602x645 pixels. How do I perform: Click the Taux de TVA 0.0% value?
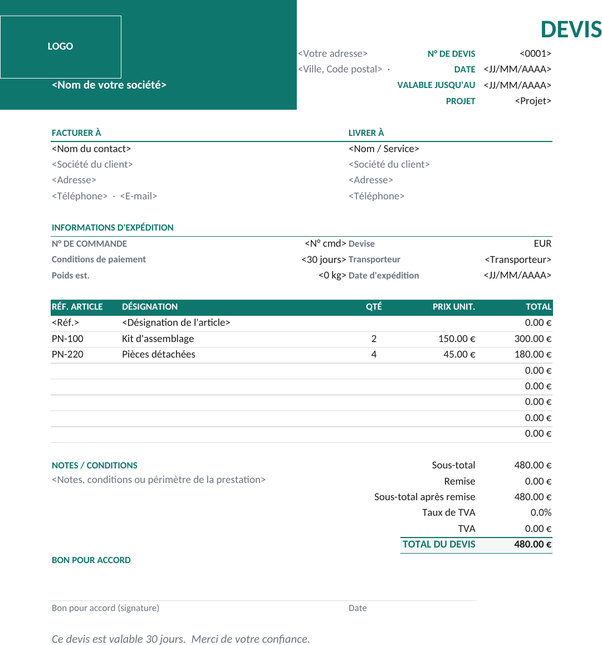(541, 513)
